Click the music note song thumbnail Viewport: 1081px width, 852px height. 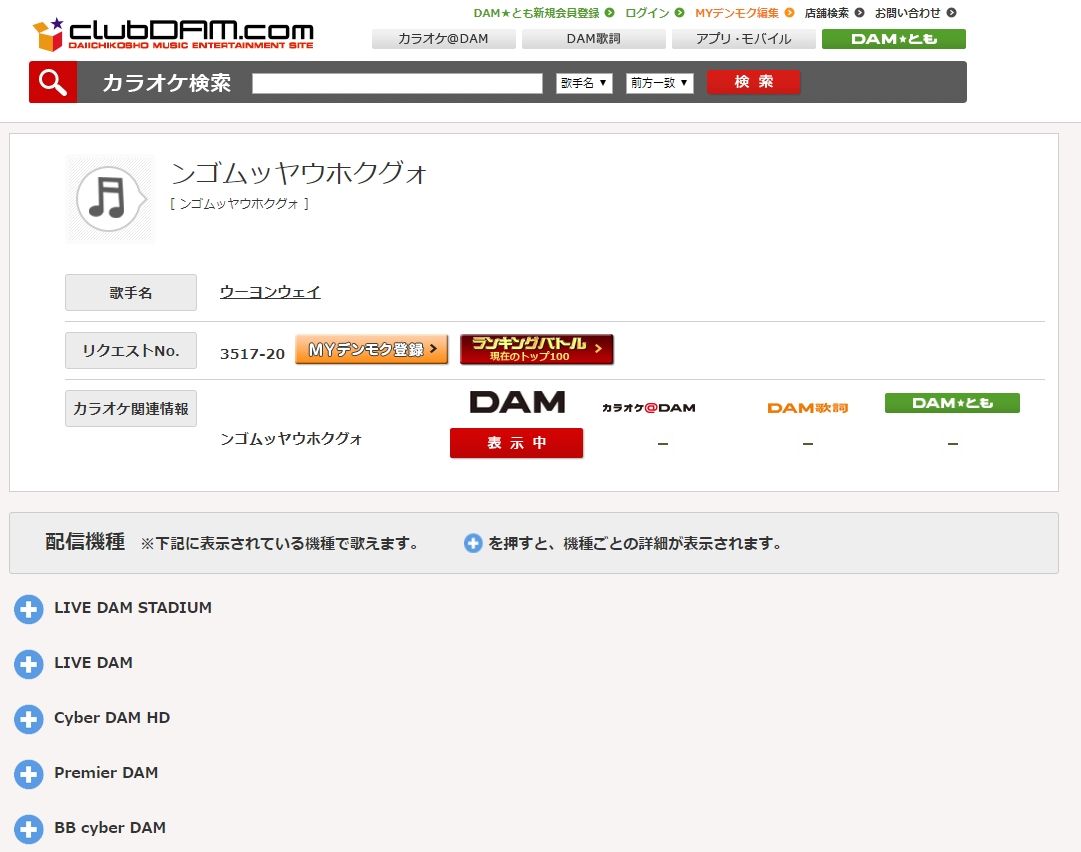(110, 199)
